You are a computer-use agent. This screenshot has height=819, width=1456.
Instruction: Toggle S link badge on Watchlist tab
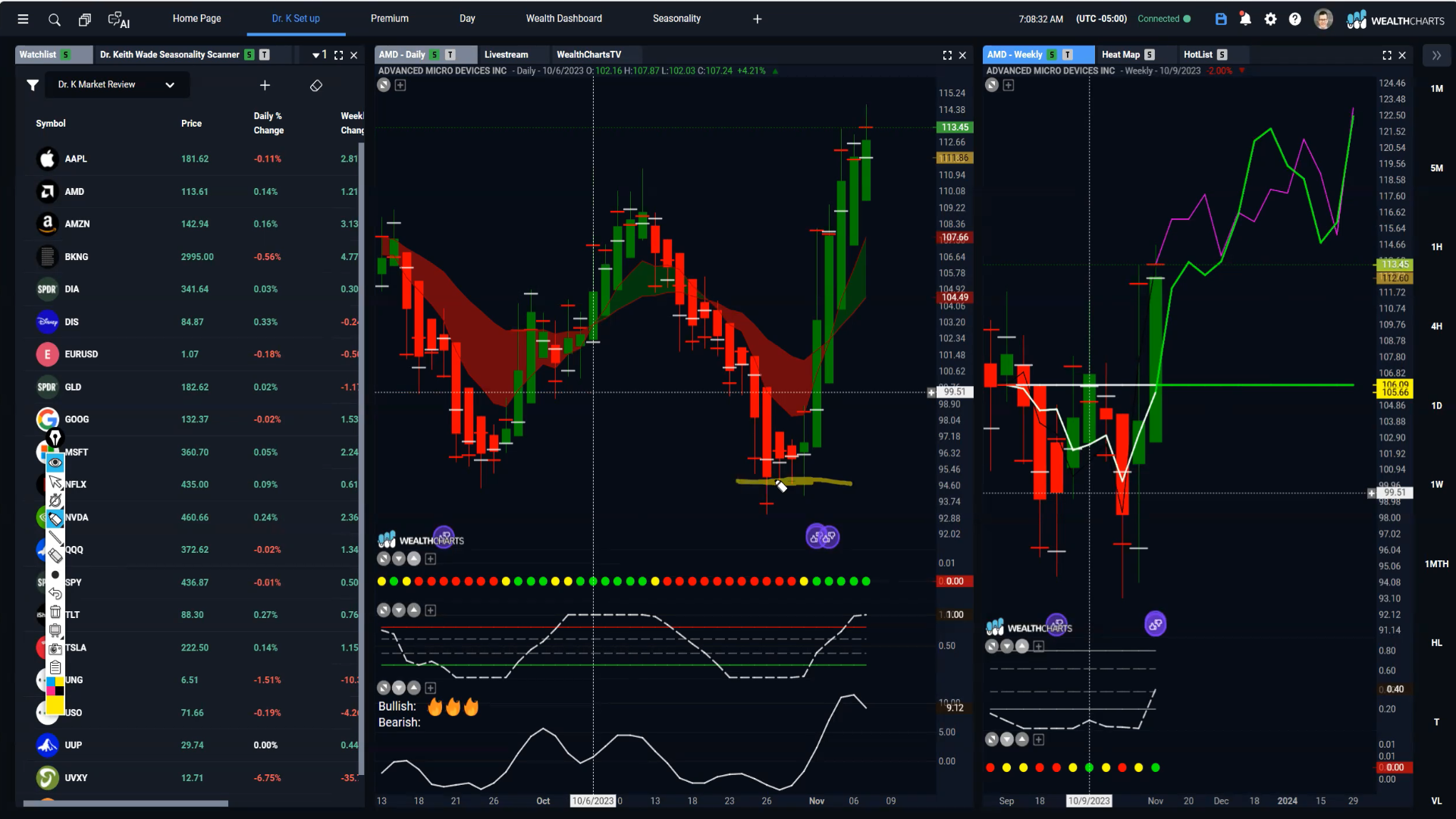coord(66,55)
